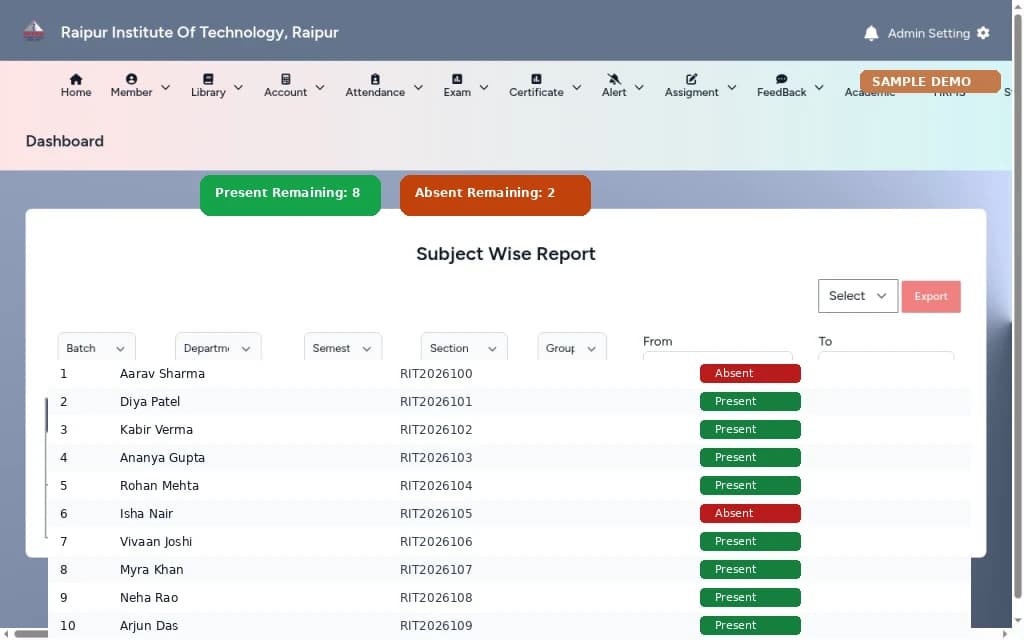The width and height of the screenshot is (1024, 640).
Task: Open the Batch dropdown
Action: [x=97, y=347]
